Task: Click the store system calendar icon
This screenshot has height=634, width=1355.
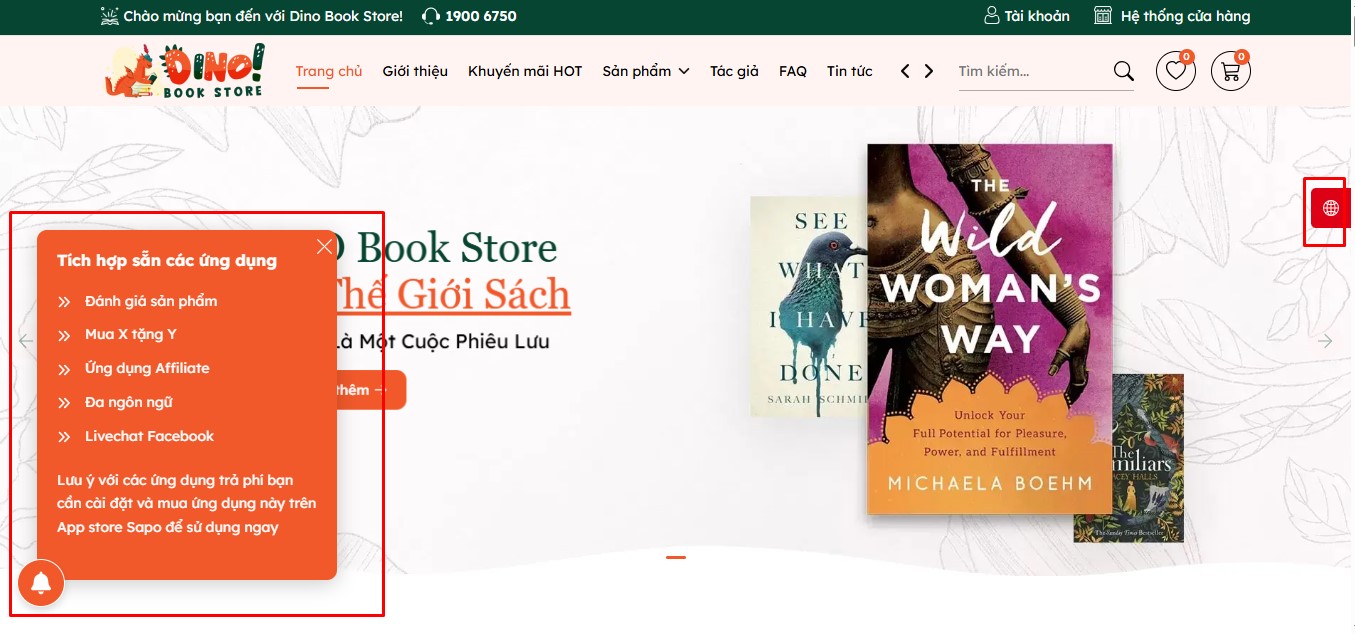Action: 1103,16
